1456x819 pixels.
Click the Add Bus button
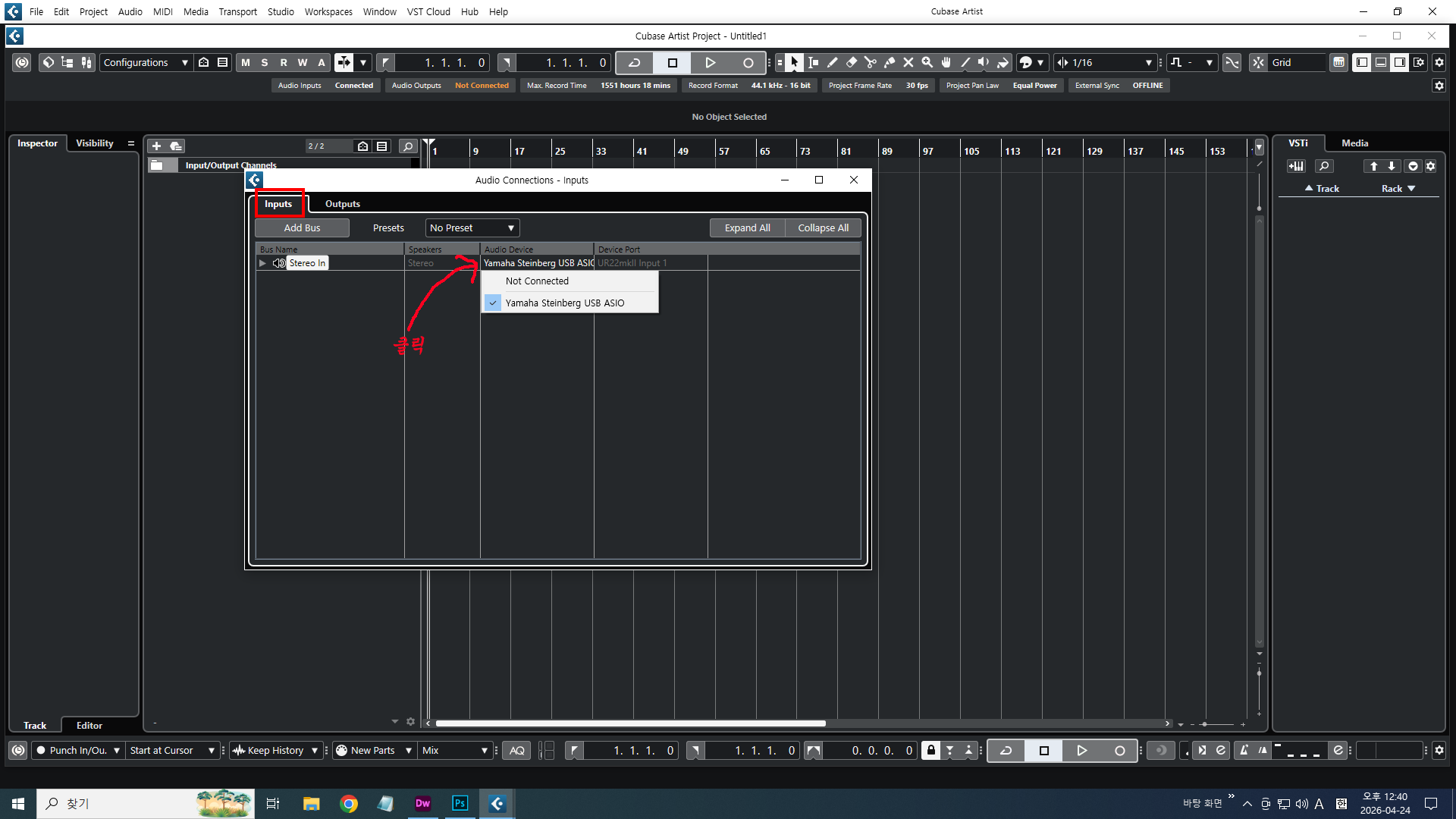tap(302, 227)
